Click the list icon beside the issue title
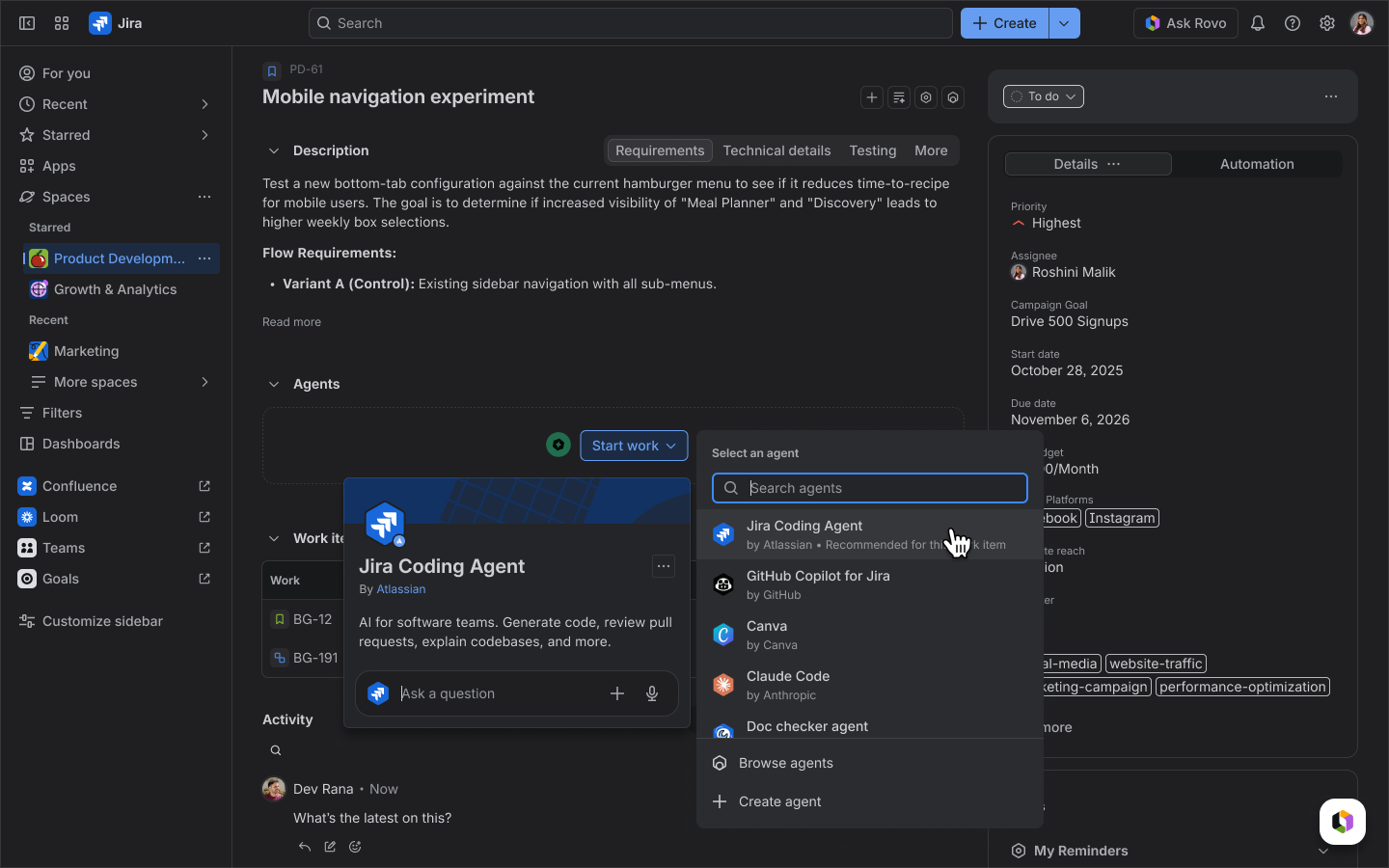Screen dimensions: 1389x868 (899, 97)
